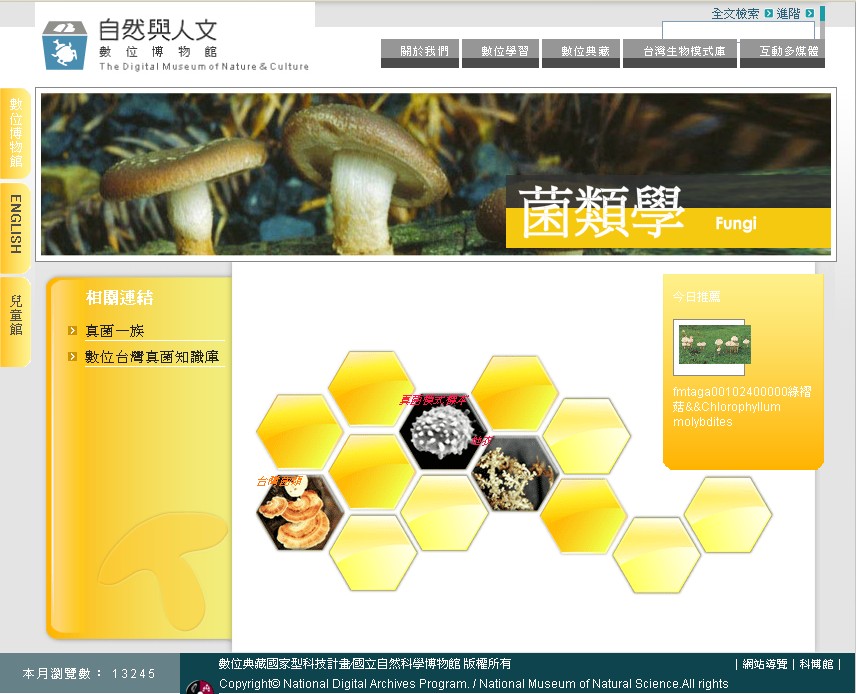Click the bullet arrow beside 真菌一族
856x694 pixels.
click(x=73, y=331)
